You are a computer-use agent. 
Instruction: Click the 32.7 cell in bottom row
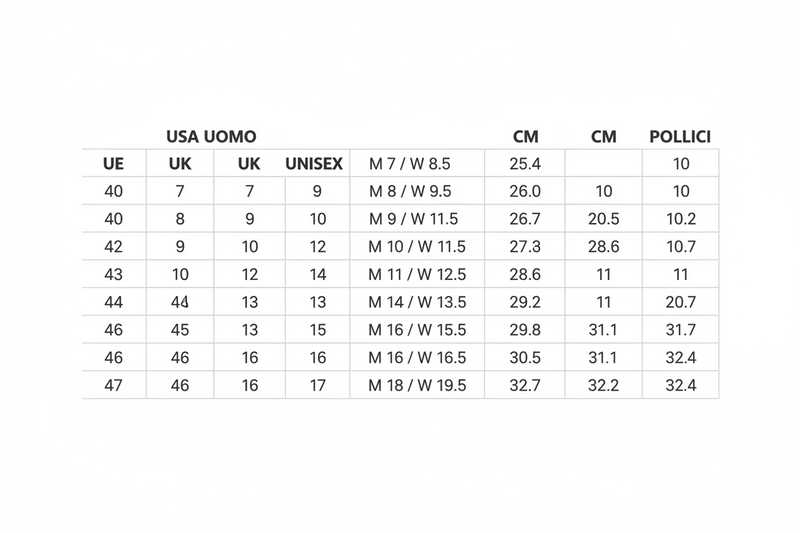pyautogui.click(x=525, y=385)
